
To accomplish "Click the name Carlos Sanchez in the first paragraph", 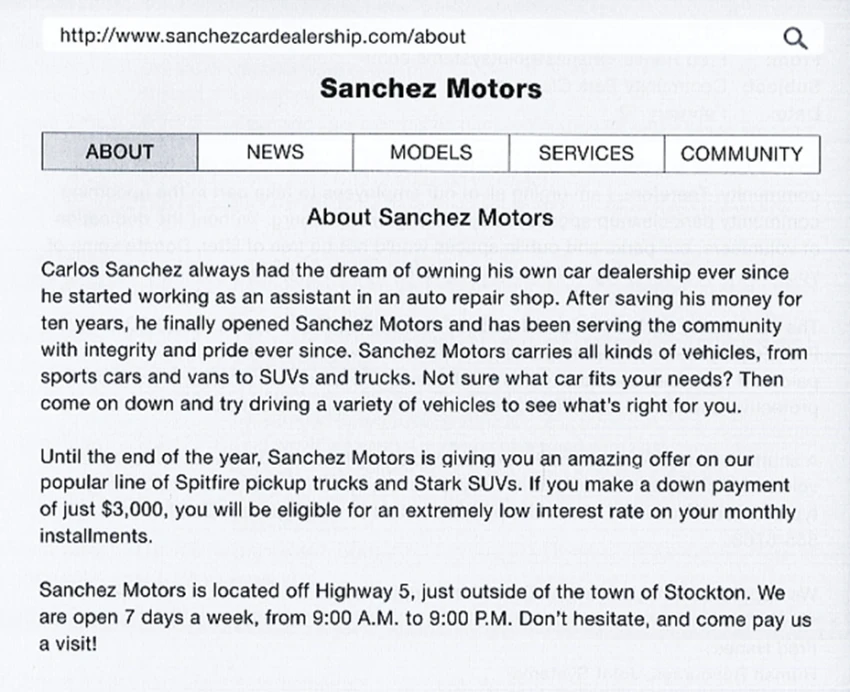I will point(111,270).
